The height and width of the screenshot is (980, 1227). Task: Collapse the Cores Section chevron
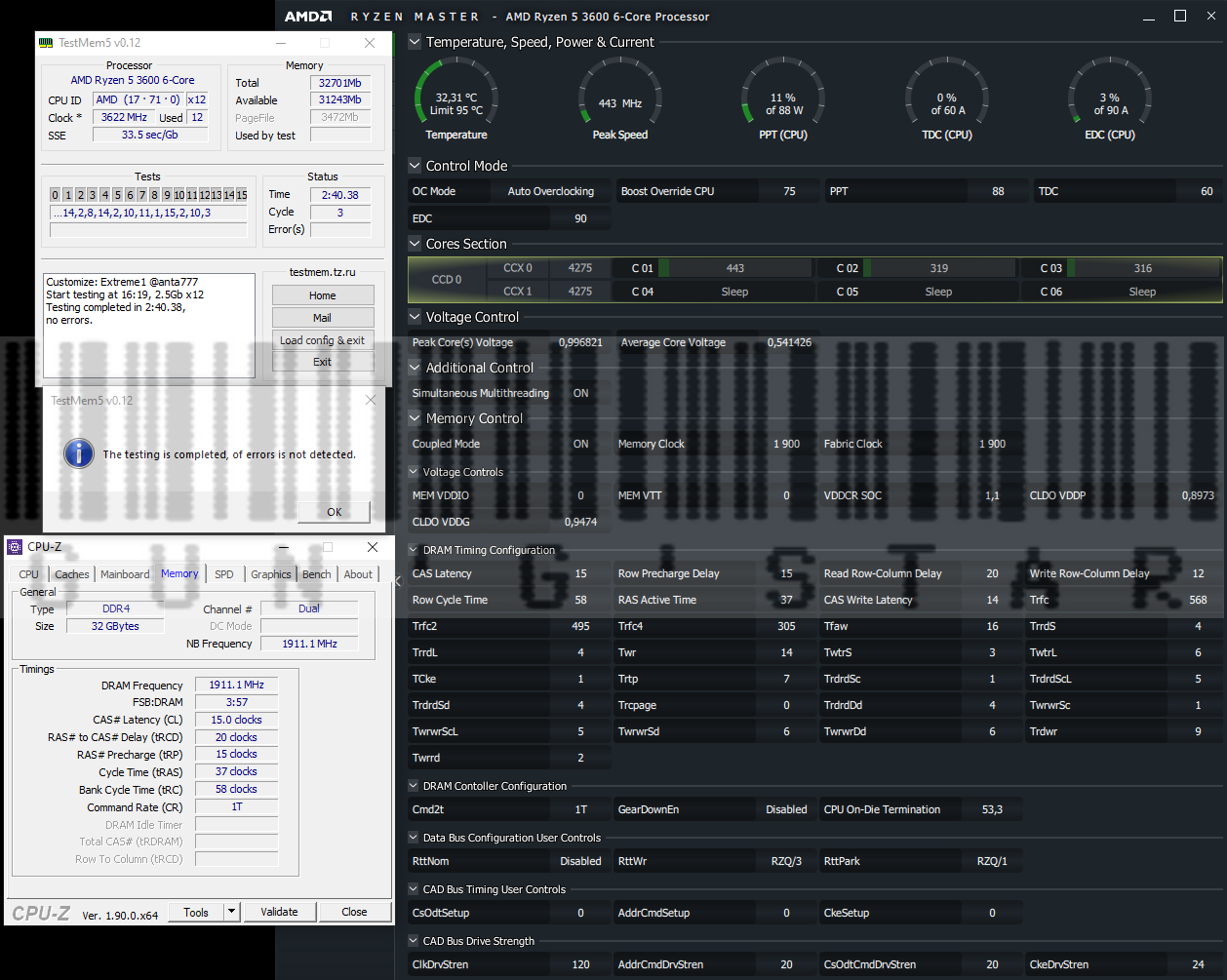coord(415,244)
